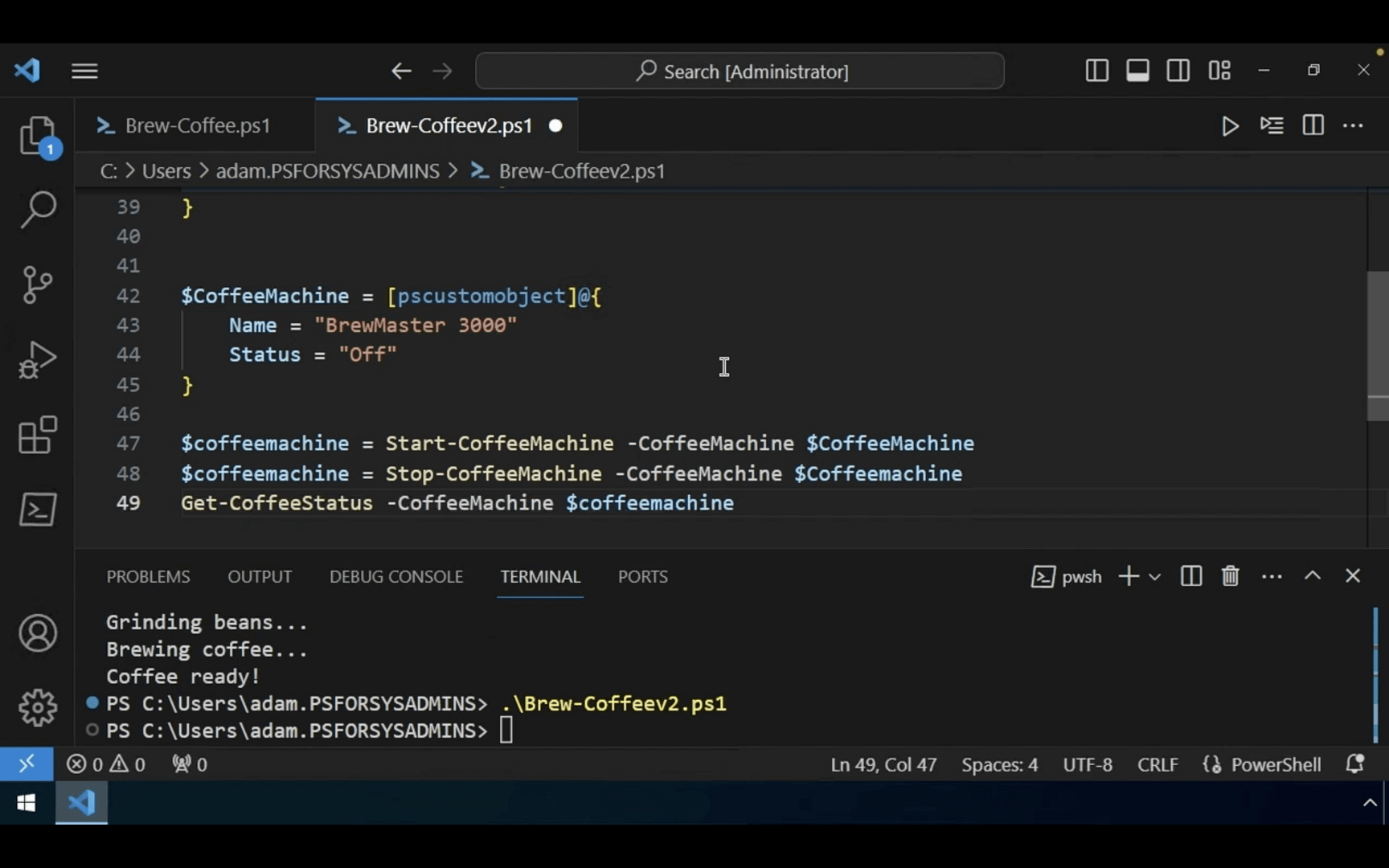The height and width of the screenshot is (868, 1389).
Task: Switch to the PROBLEMS tab
Action: coord(149,577)
